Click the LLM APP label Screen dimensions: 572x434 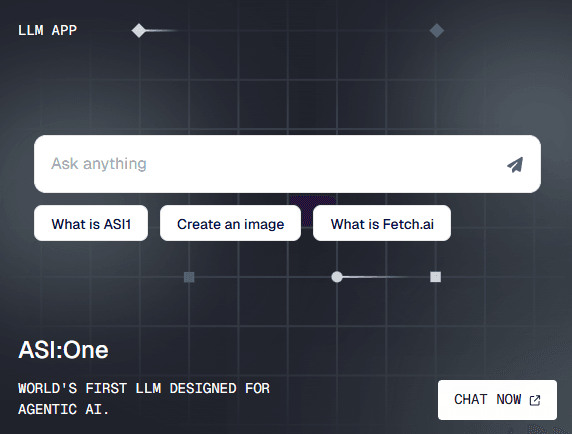point(47,31)
